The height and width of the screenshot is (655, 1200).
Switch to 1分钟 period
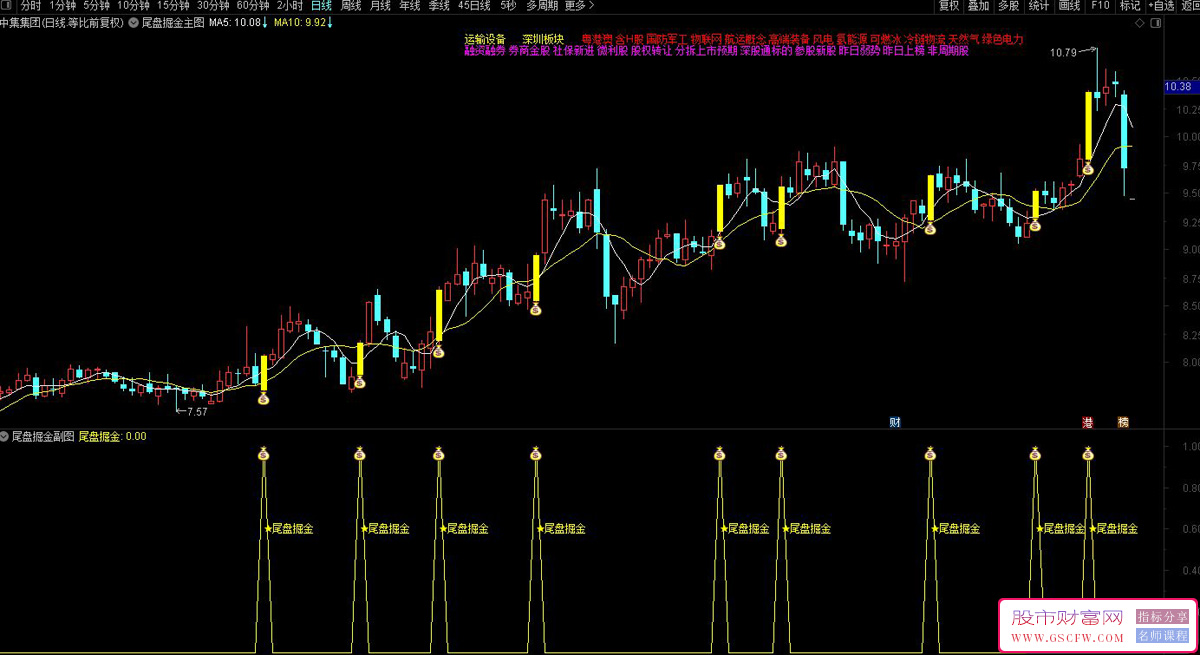pyautogui.click(x=62, y=6)
